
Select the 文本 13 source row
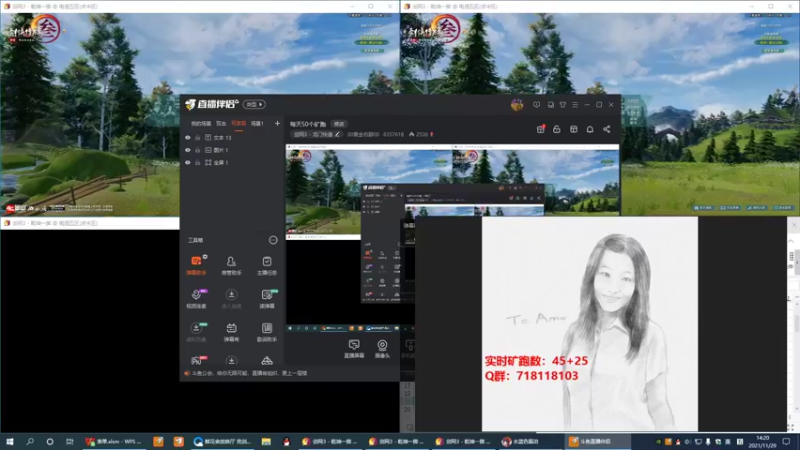click(x=232, y=138)
